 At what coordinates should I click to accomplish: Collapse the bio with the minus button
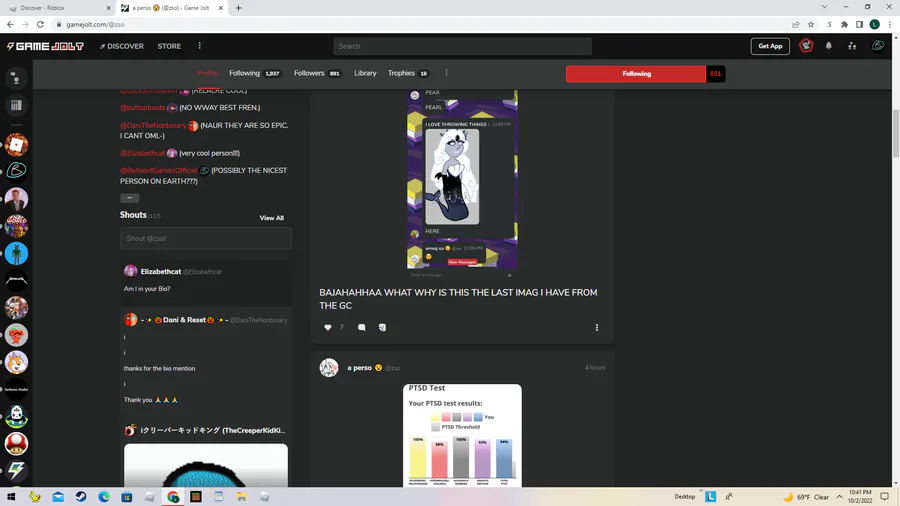pyautogui.click(x=130, y=198)
